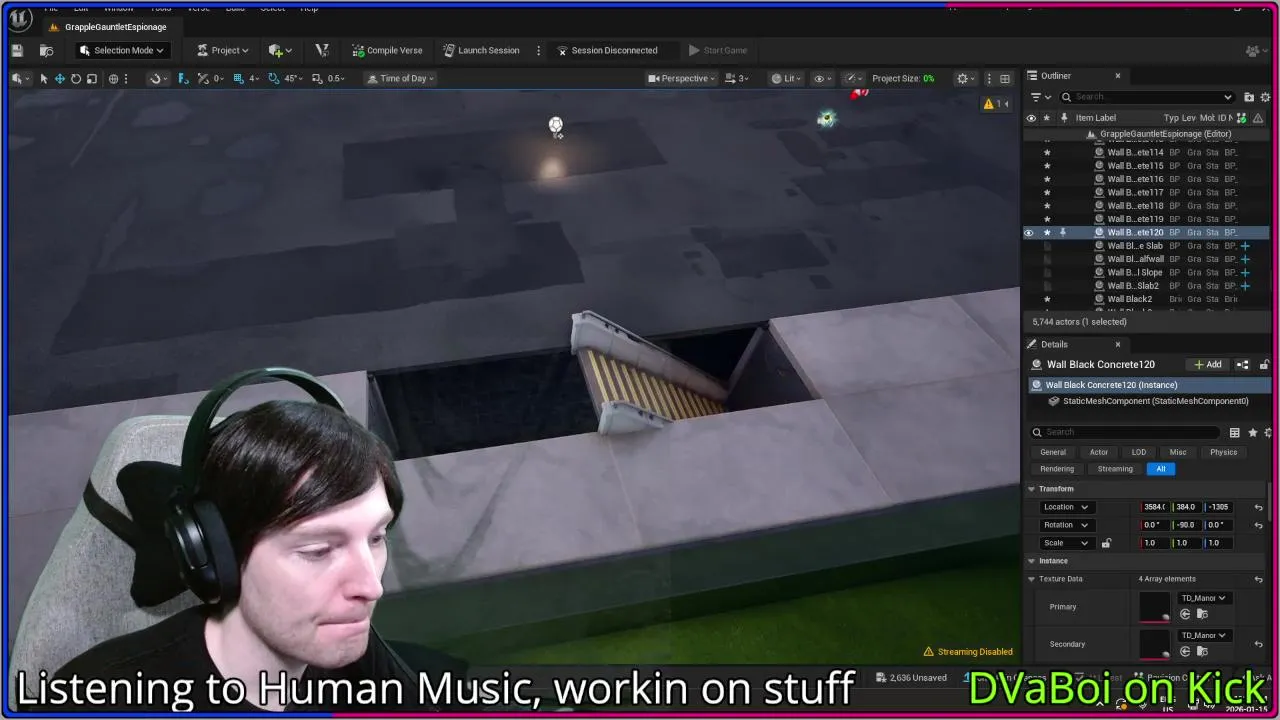Open the grid snap size 4 dropdown
Viewport: 1280px width, 720px height.
[x=254, y=78]
